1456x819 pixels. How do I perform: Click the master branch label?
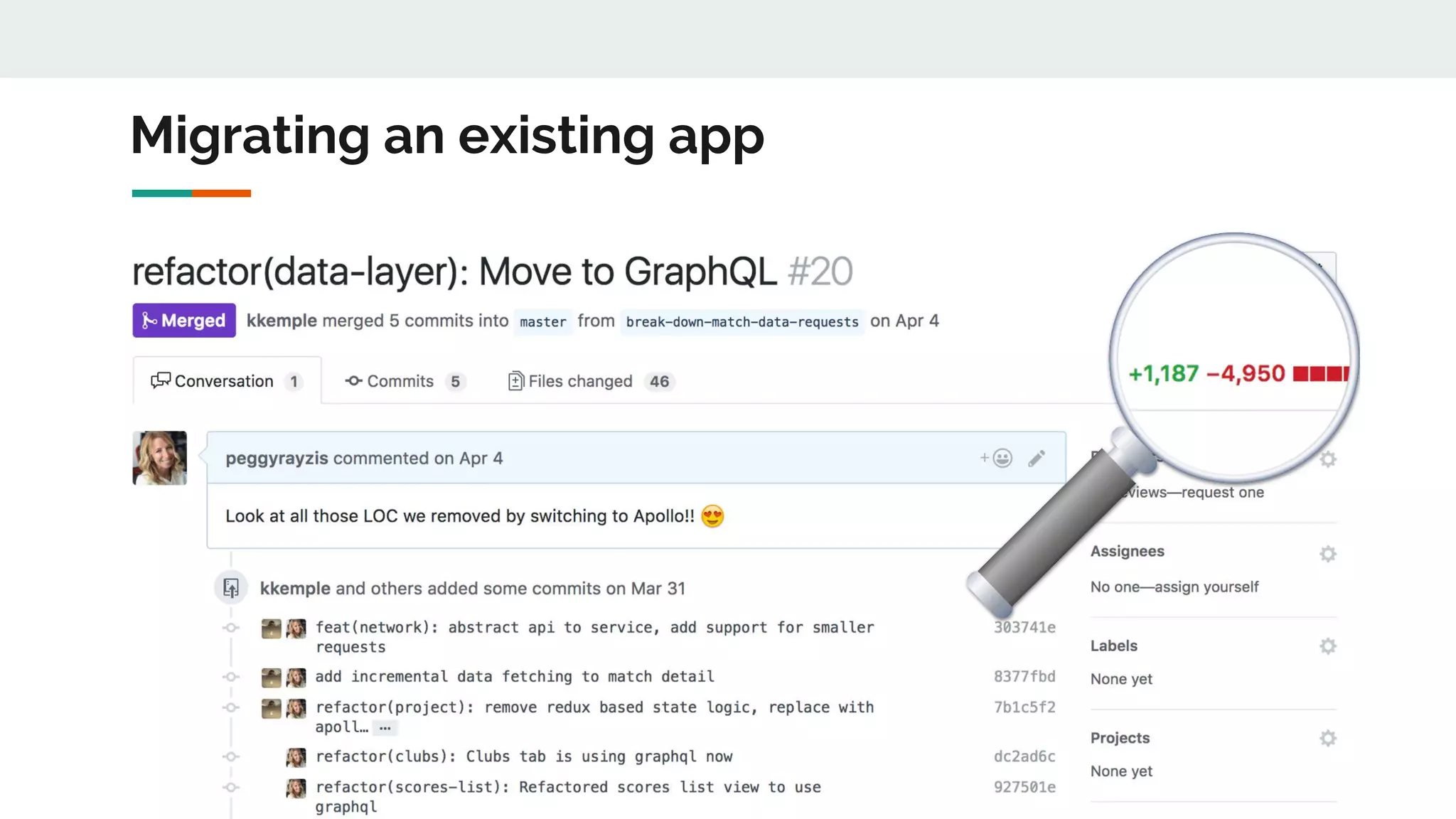pyautogui.click(x=543, y=322)
